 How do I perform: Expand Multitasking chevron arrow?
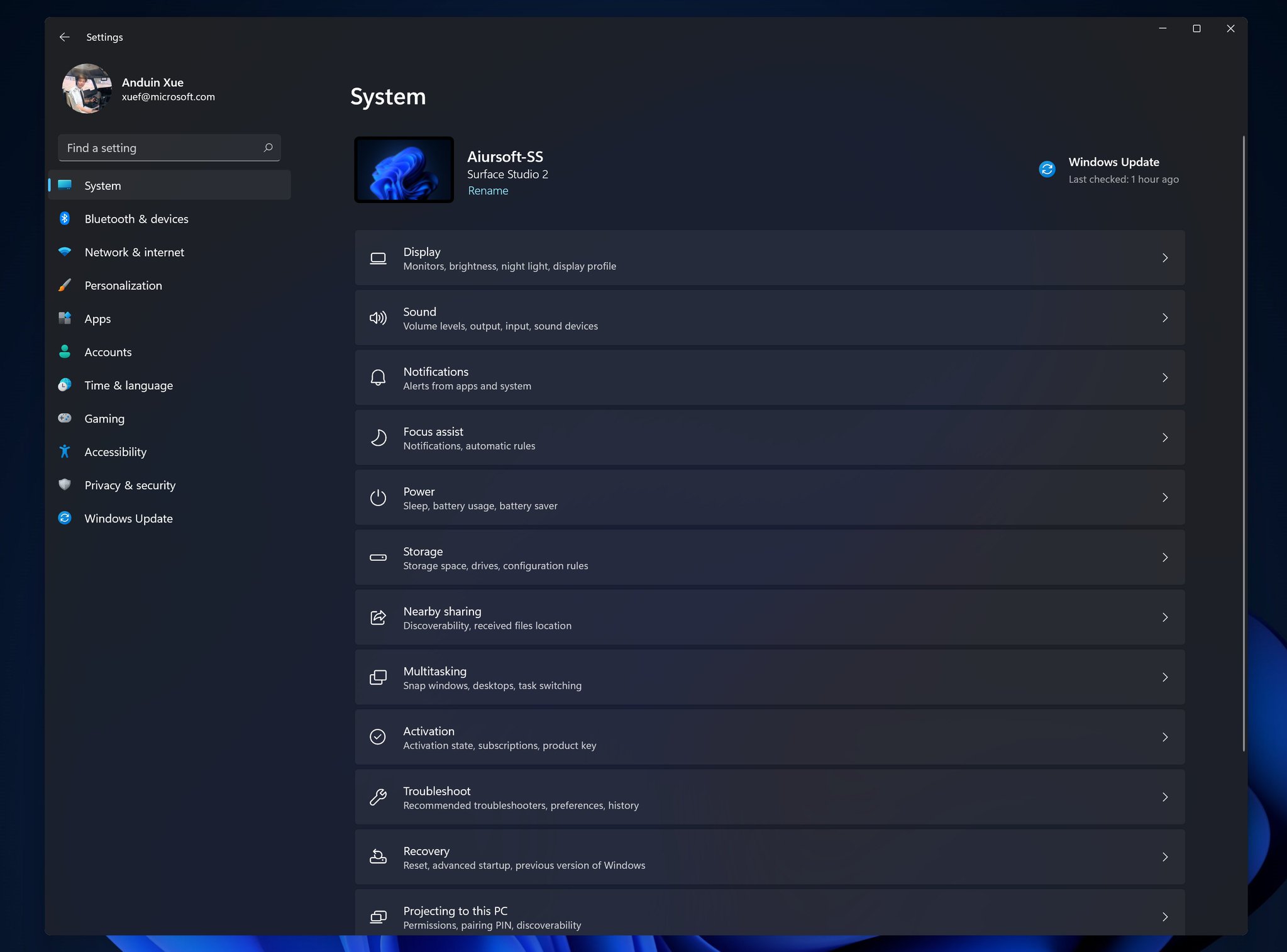pos(1164,677)
